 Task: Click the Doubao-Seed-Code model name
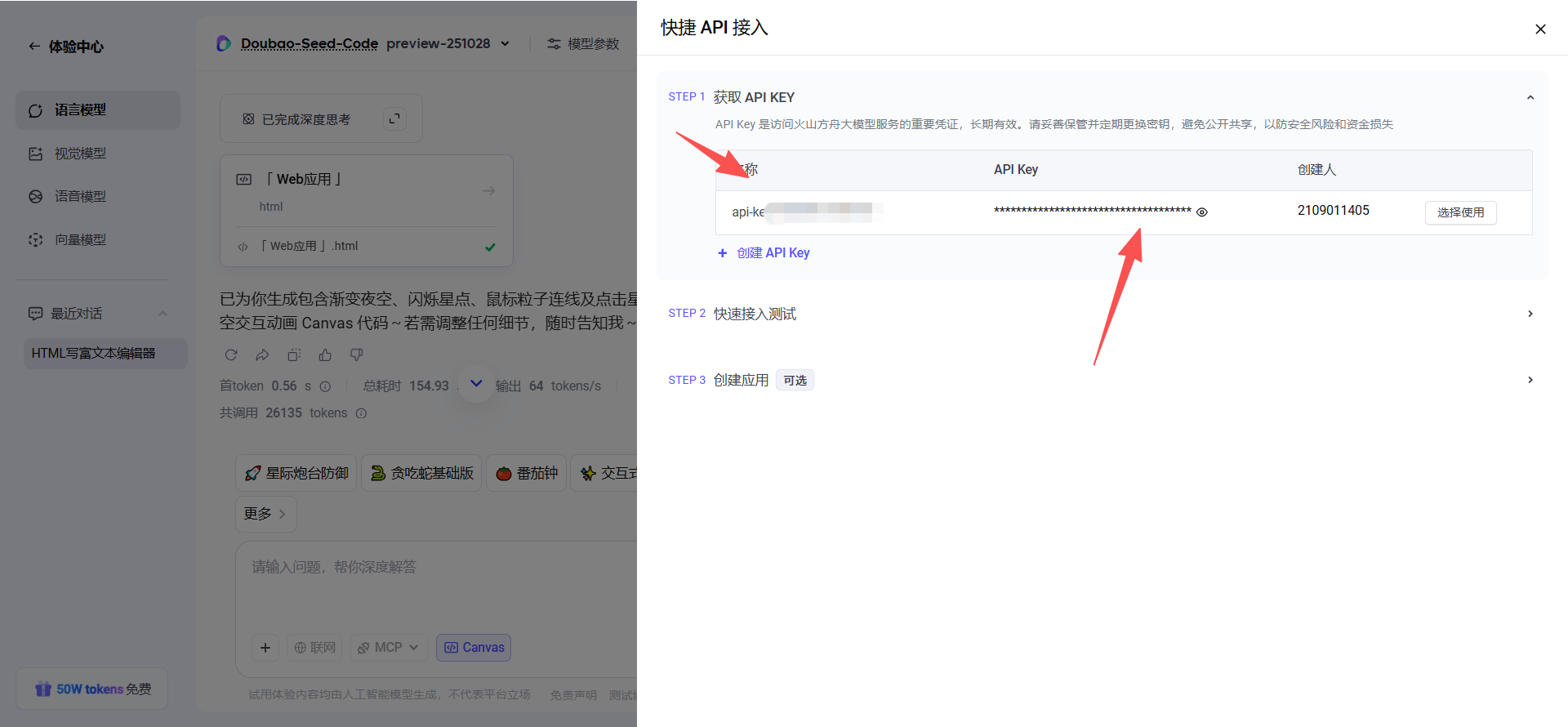pyautogui.click(x=309, y=43)
